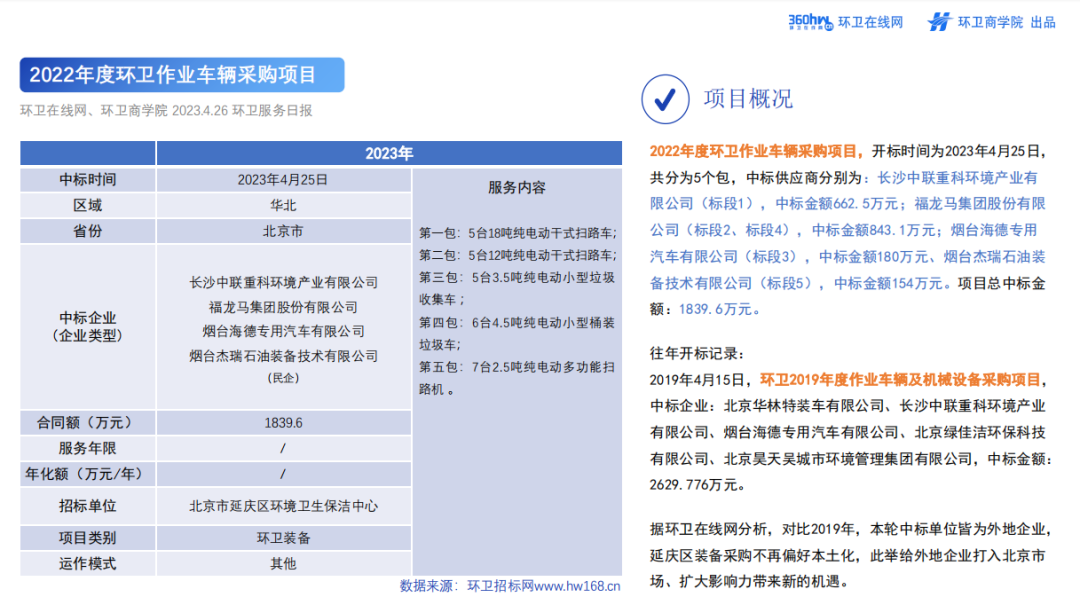Click the 中标金额154万元 blue text

coord(889,283)
